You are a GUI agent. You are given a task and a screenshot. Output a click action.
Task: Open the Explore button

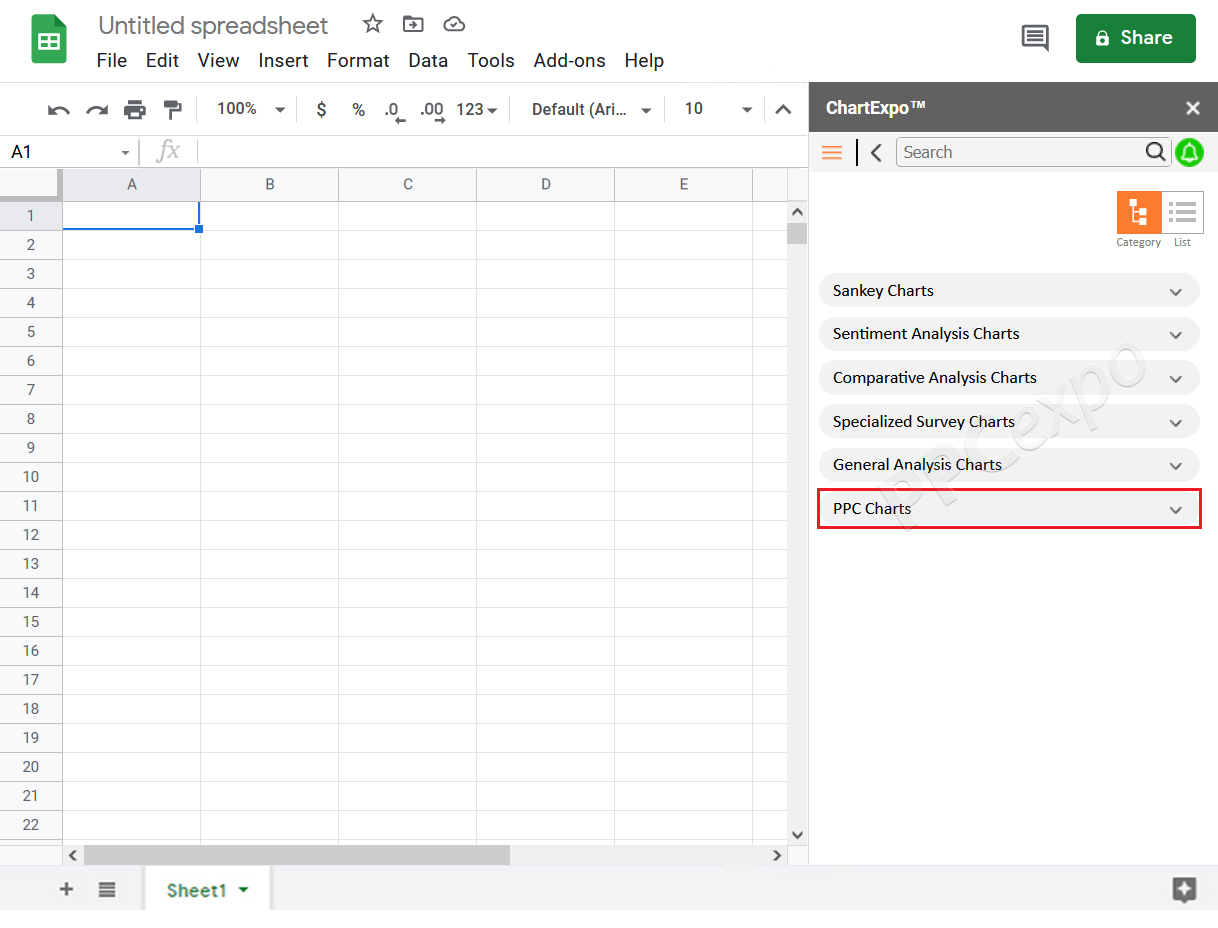click(x=1184, y=890)
